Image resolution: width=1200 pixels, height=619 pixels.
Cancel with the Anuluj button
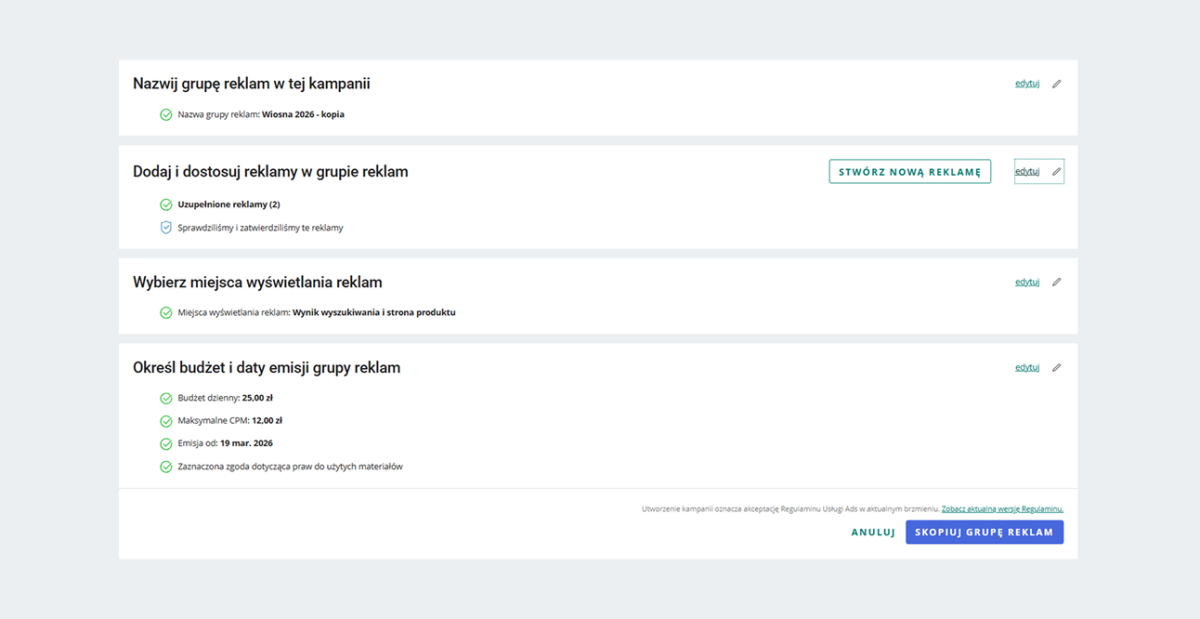[873, 532]
